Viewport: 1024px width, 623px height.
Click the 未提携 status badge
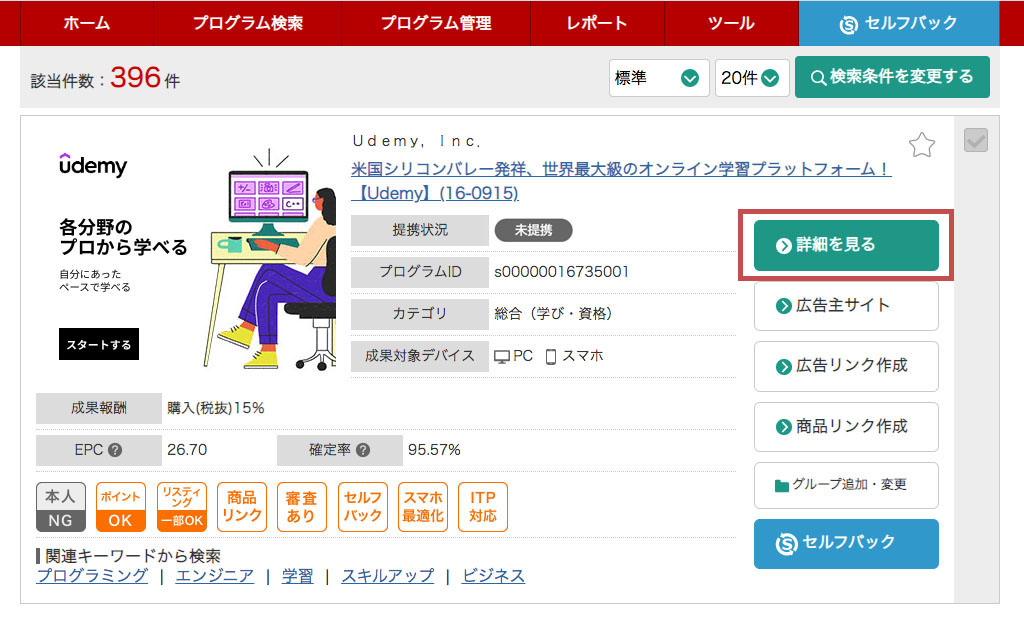point(534,230)
